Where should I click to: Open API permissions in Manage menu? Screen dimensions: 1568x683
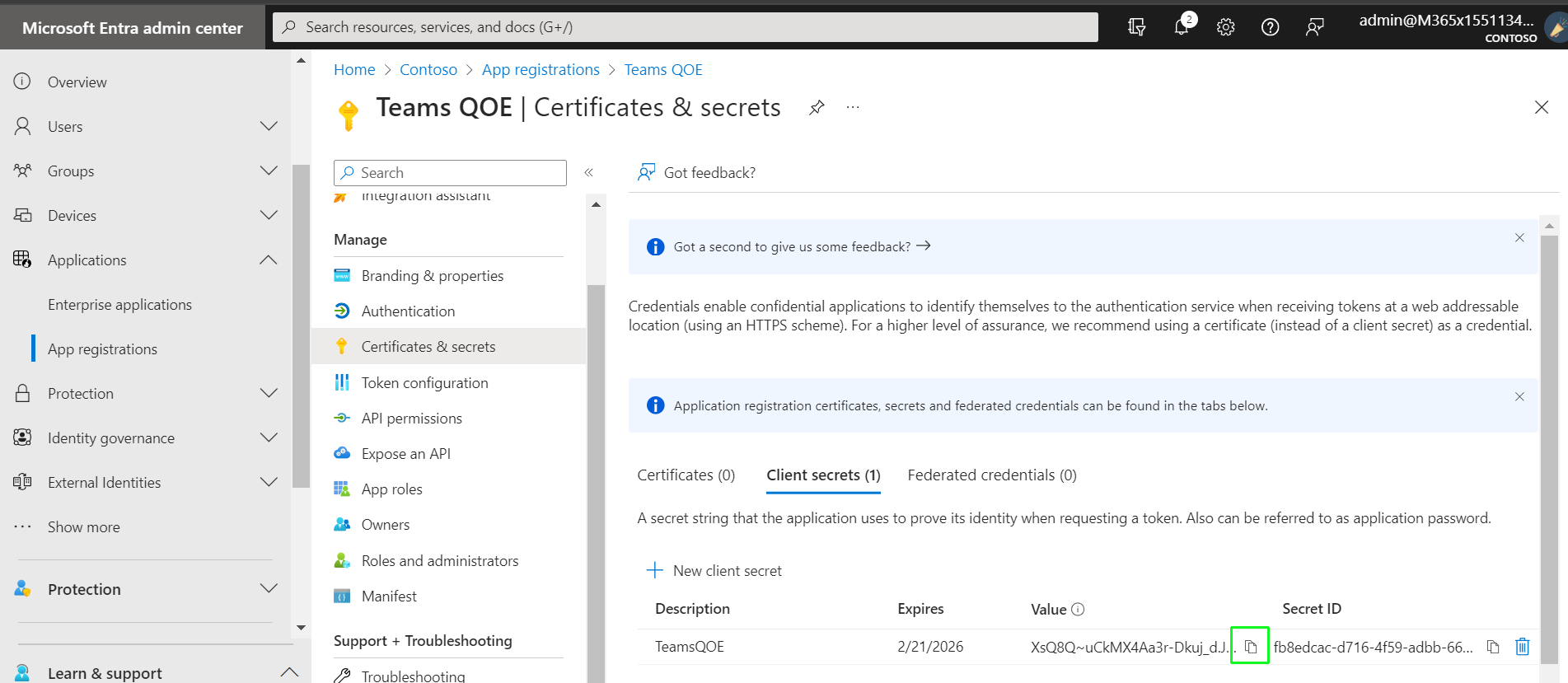411,419
